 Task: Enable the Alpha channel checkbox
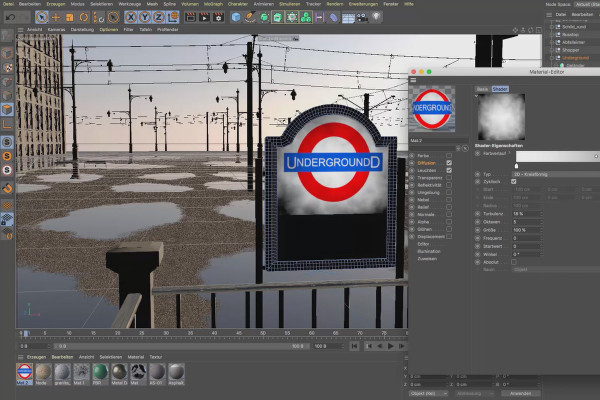[x=449, y=222]
